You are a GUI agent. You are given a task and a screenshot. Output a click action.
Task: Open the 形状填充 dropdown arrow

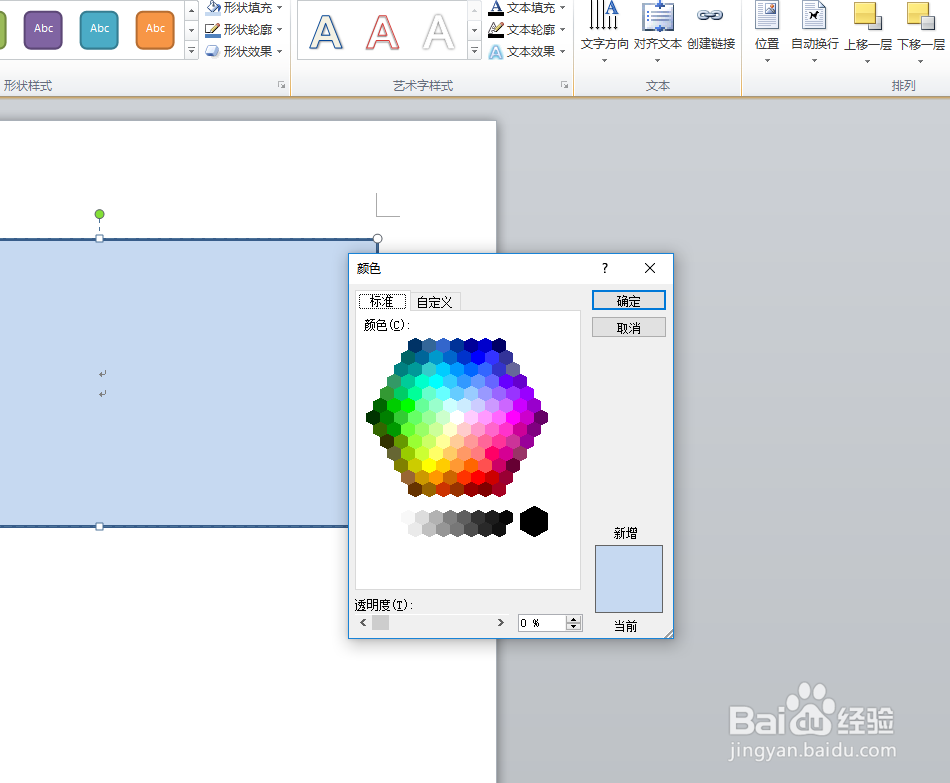click(279, 8)
